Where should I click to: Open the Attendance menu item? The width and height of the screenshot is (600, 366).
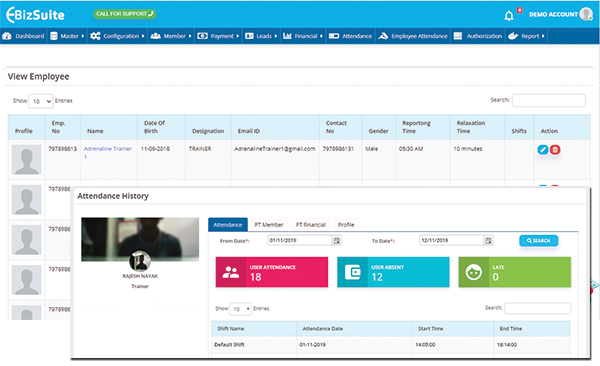(x=357, y=36)
